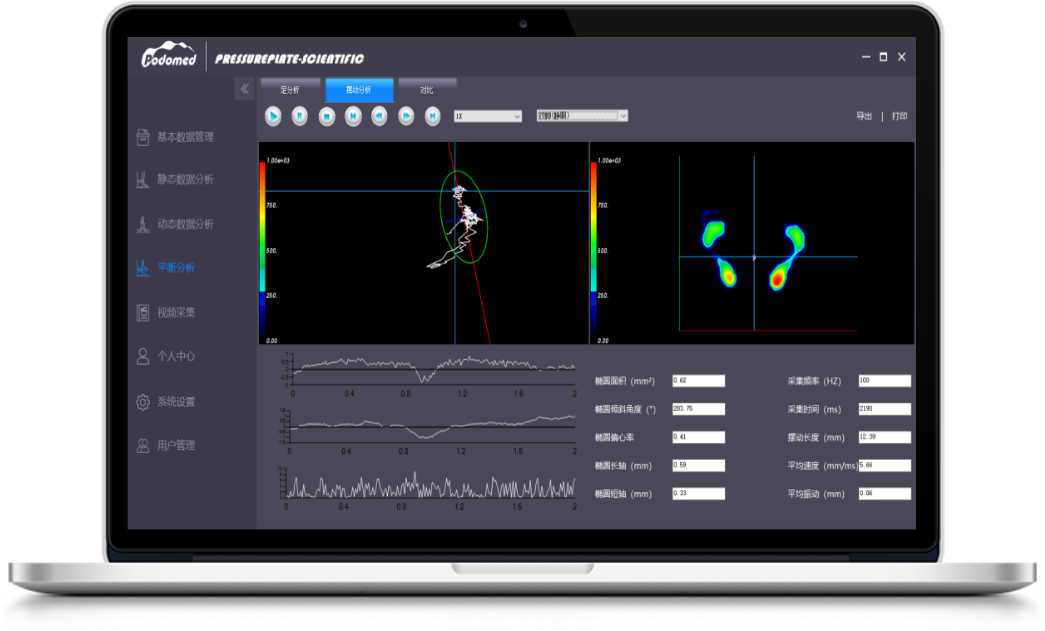Screen dimensions: 1045x631
Task: Open 视频采集 video capture section
Action: point(176,313)
